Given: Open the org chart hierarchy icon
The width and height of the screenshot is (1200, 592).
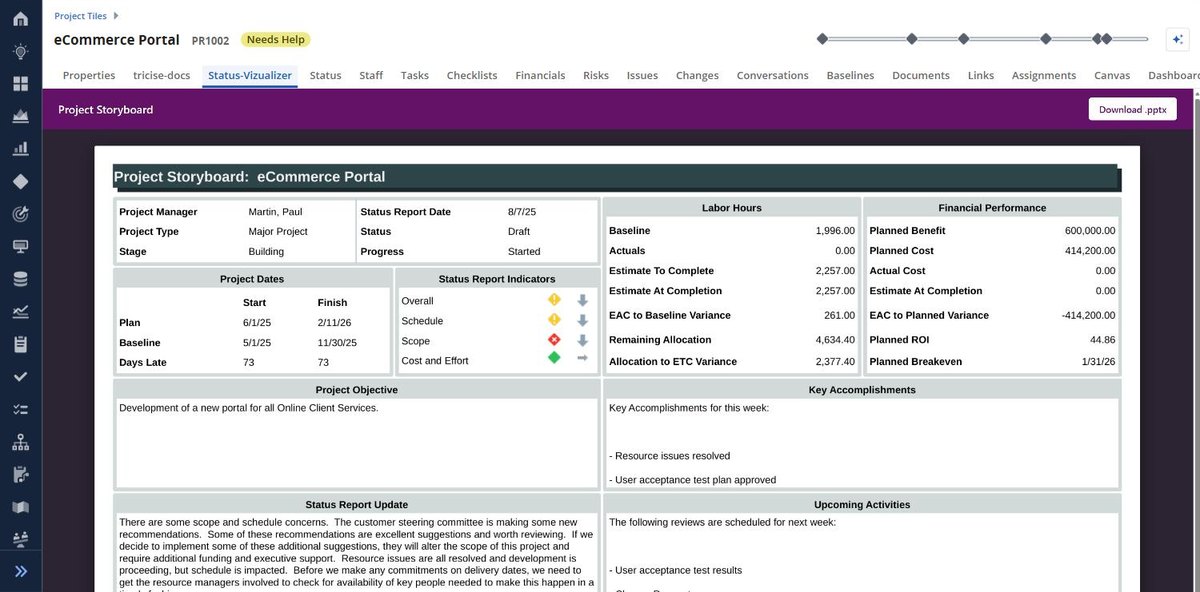Looking at the screenshot, I should (x=20, y=441).
